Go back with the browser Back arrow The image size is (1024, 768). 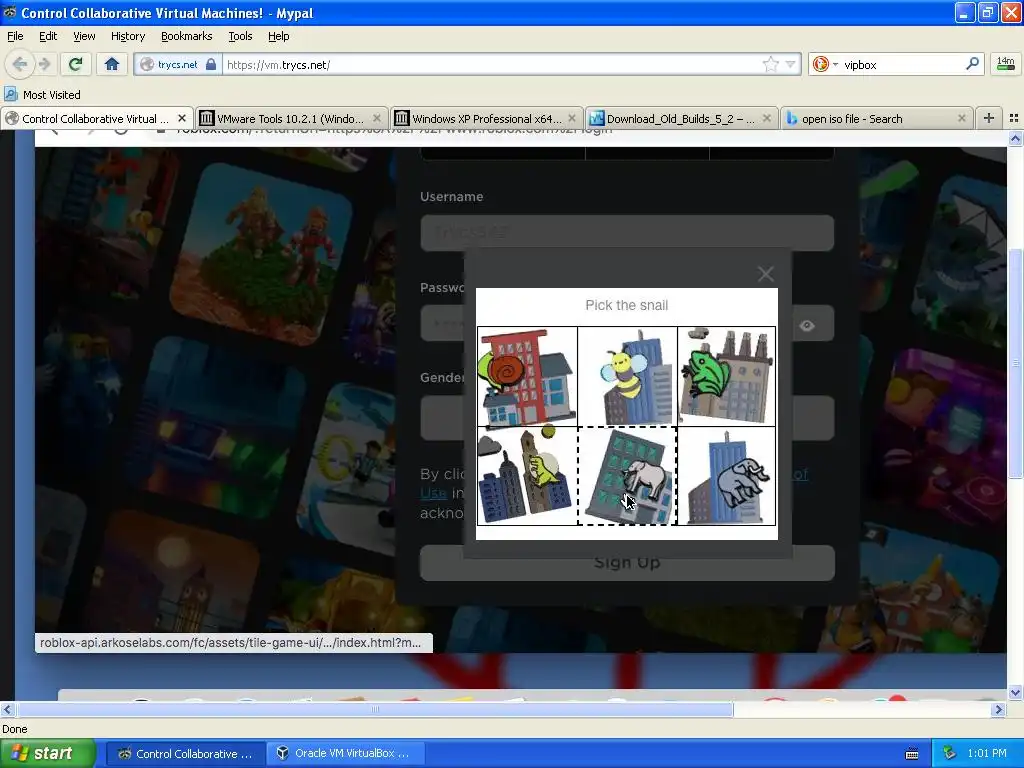[19, 64]
